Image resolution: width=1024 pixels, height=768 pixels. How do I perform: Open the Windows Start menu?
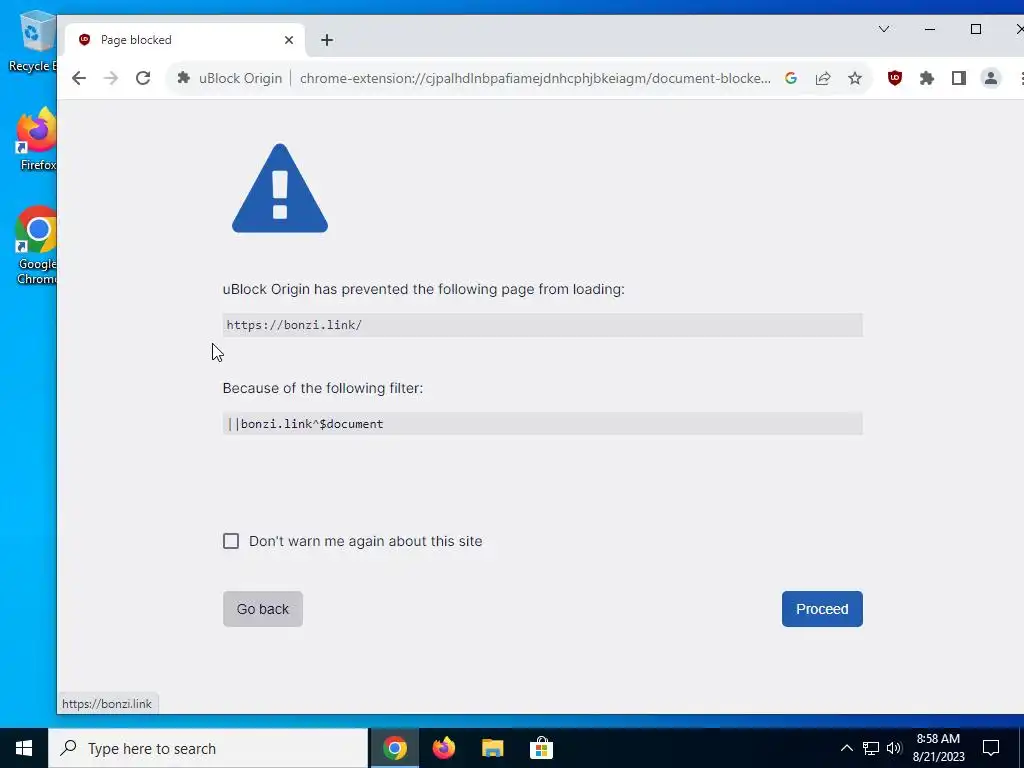[x=24, y=748]
